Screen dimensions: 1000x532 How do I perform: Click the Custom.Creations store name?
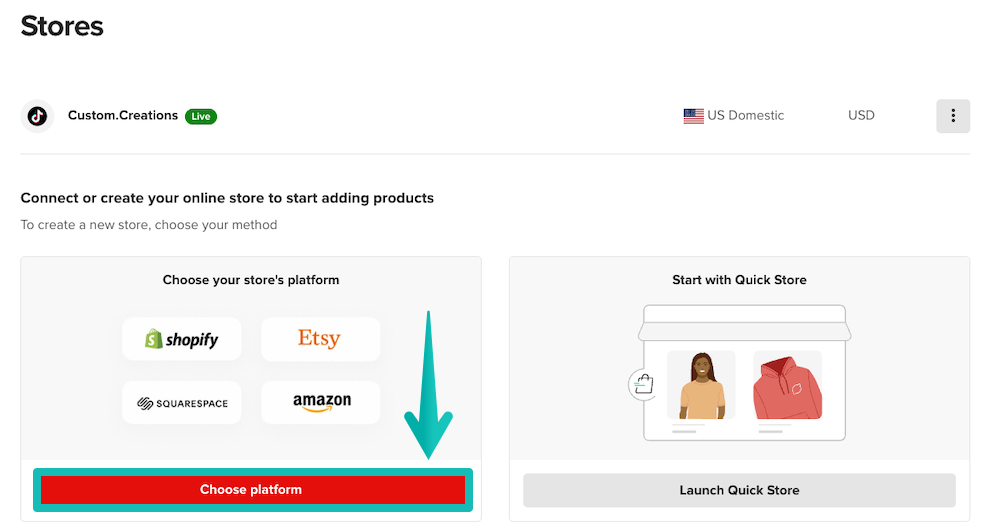coord(123,116)
